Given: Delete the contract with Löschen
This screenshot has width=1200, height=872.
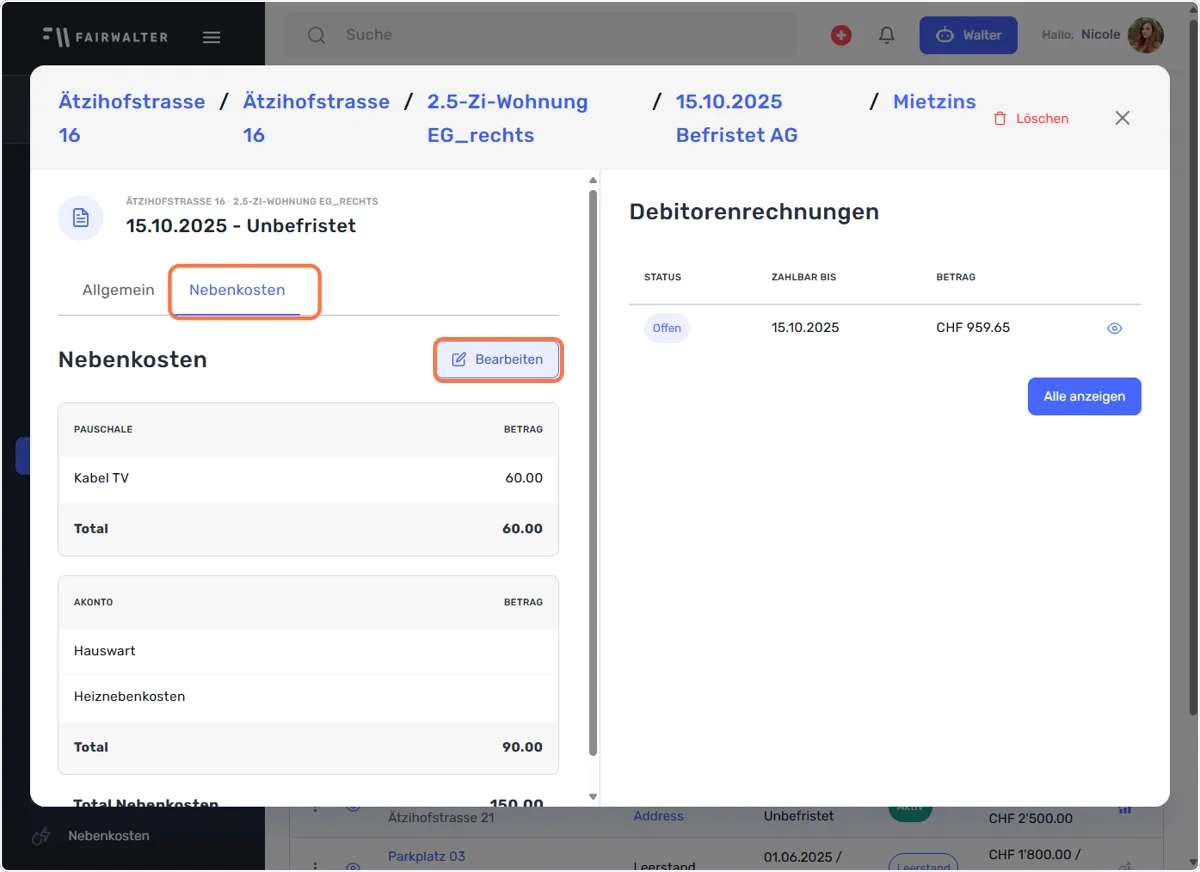Looking at the screenshot, I should [1031, 118].
